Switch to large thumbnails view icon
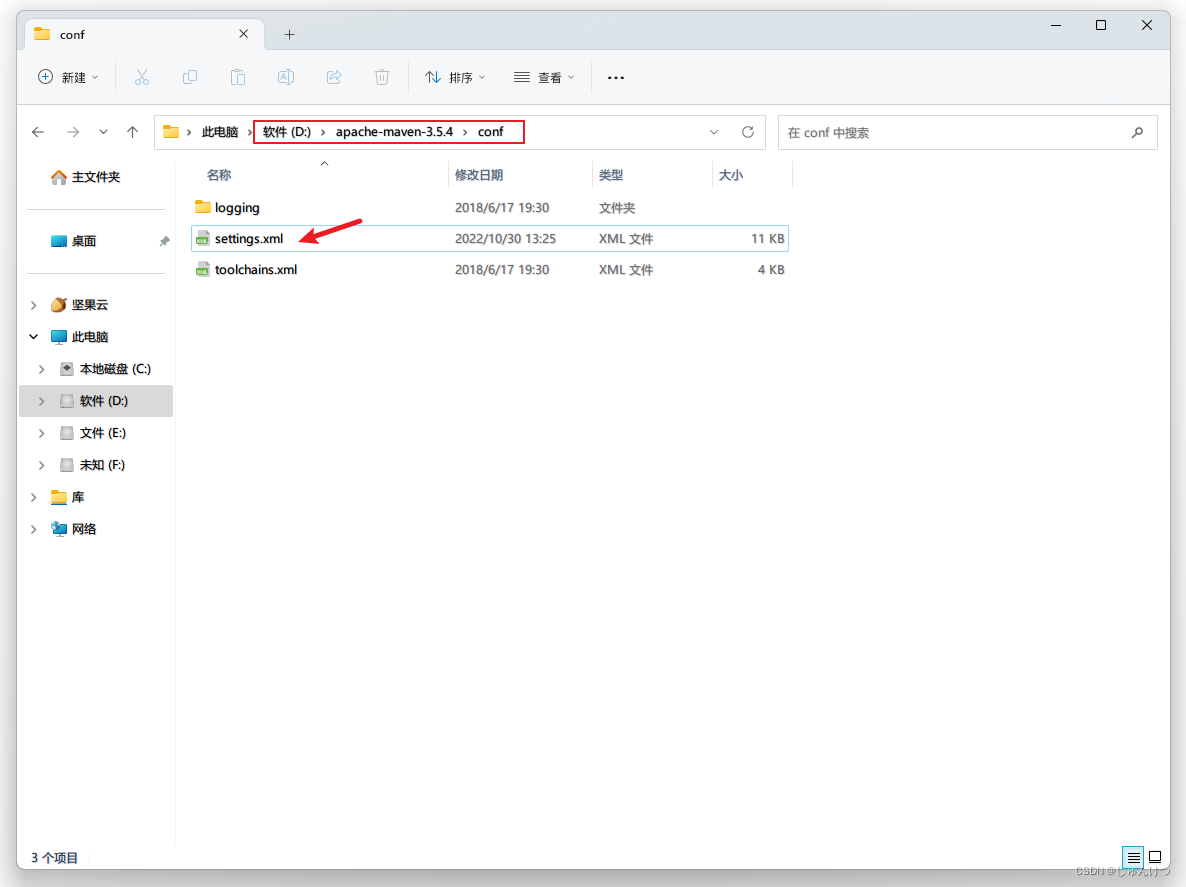 click(x=1155, y=857)
